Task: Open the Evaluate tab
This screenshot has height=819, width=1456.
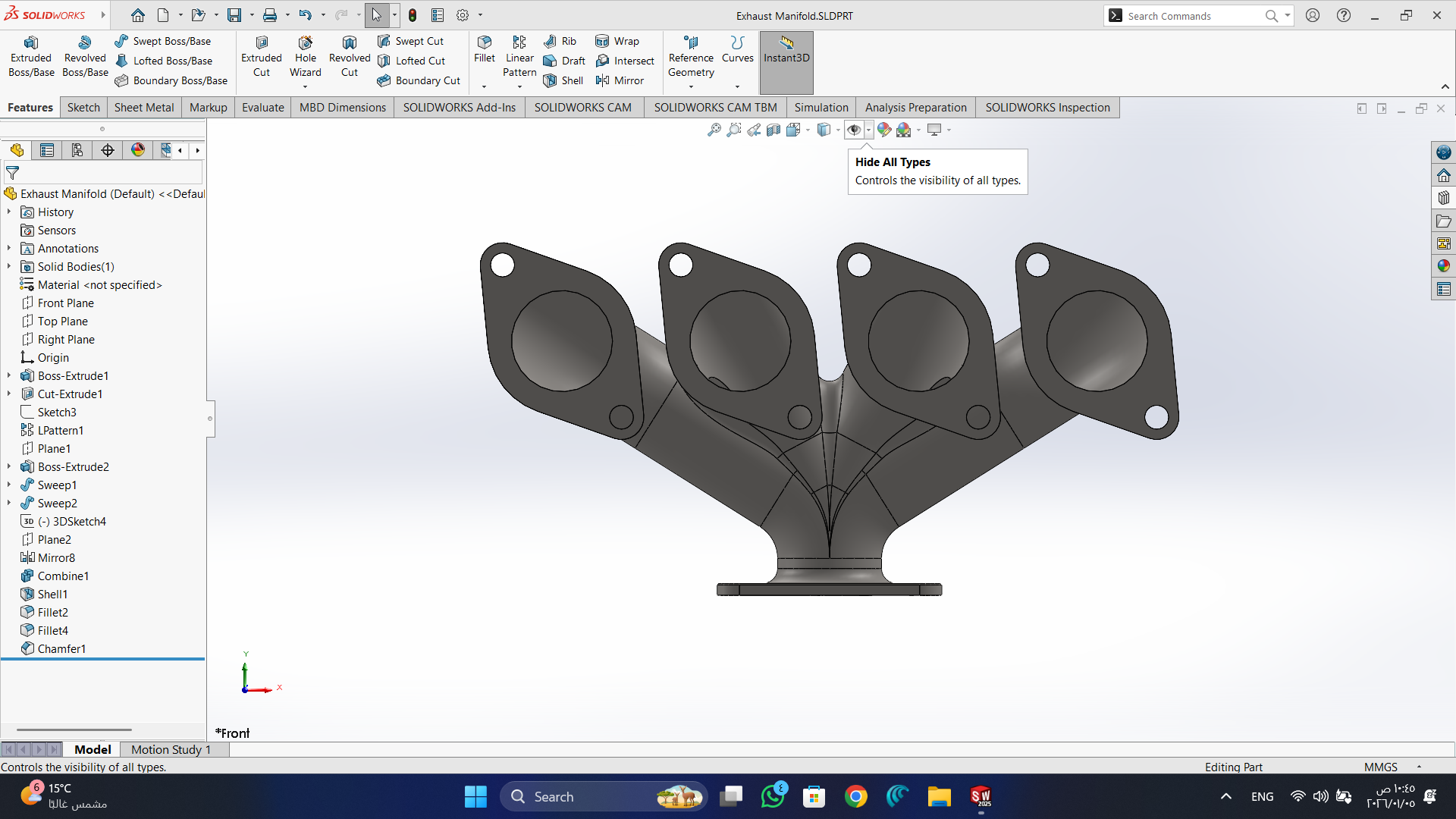Action: [262, 107]
